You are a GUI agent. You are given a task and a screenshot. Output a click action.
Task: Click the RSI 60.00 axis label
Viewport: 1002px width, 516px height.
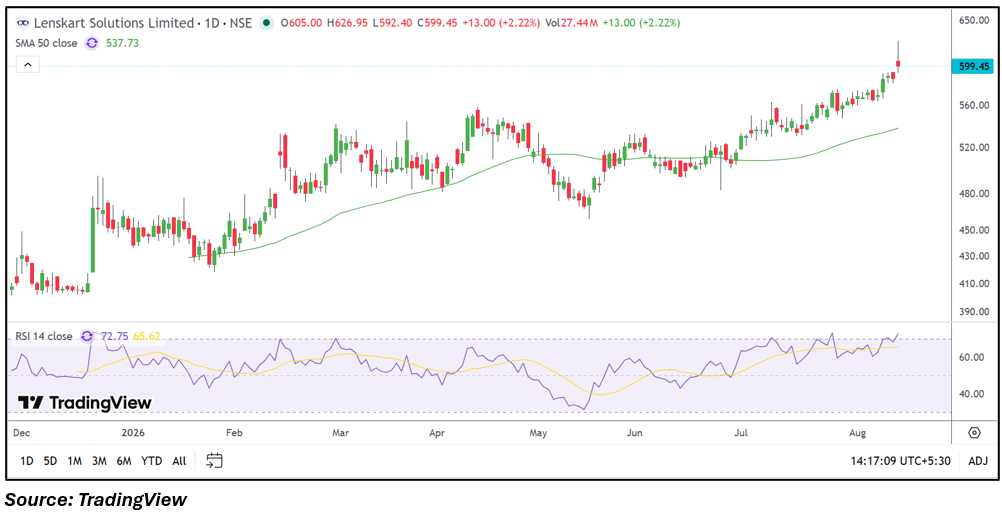[x=971, y=357]
